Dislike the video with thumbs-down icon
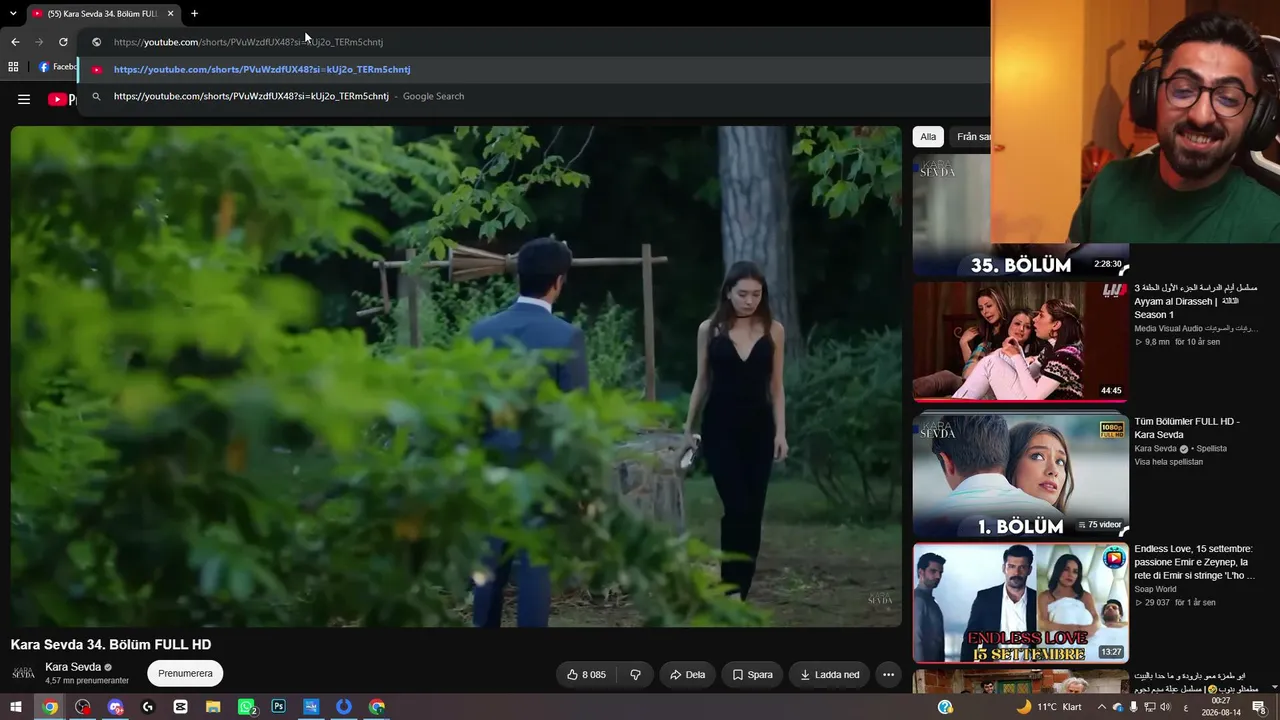The width and height of the screenshot is (1280, 720). click(x=635, y=675)
